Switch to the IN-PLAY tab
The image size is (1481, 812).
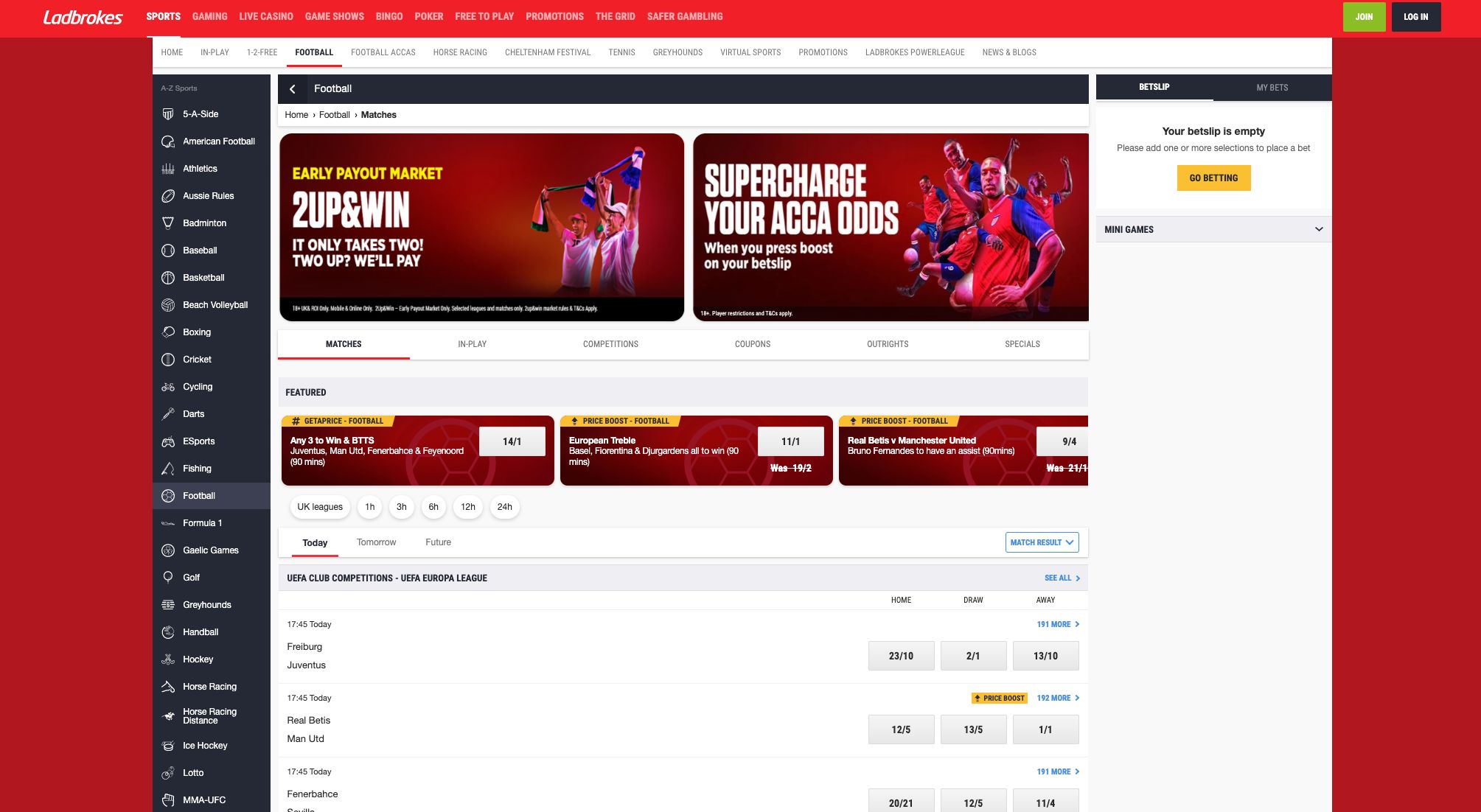click(x=472, y=344)
